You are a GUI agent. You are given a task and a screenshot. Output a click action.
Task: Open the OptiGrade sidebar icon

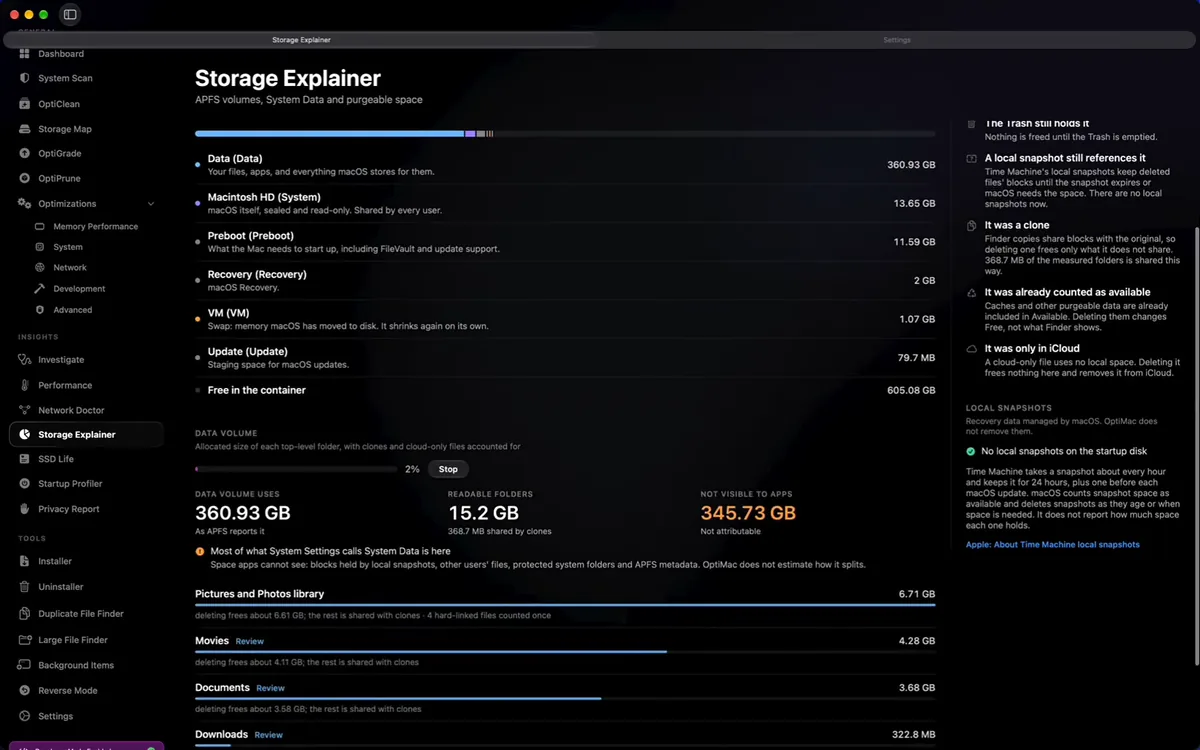(x=25, y=153)
